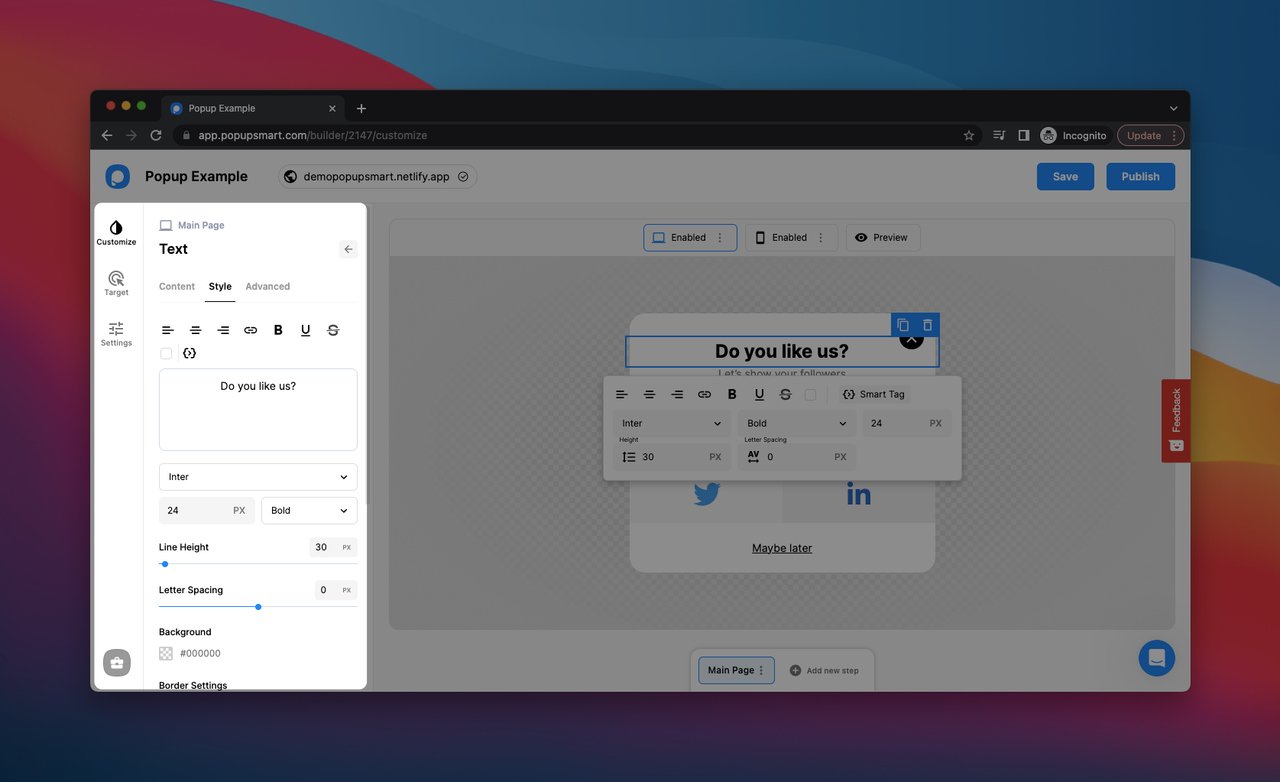Viewport: 1280px width, 782px height.
Task: Align text right in the floating toolbar
Action: [x=676, y=394]
